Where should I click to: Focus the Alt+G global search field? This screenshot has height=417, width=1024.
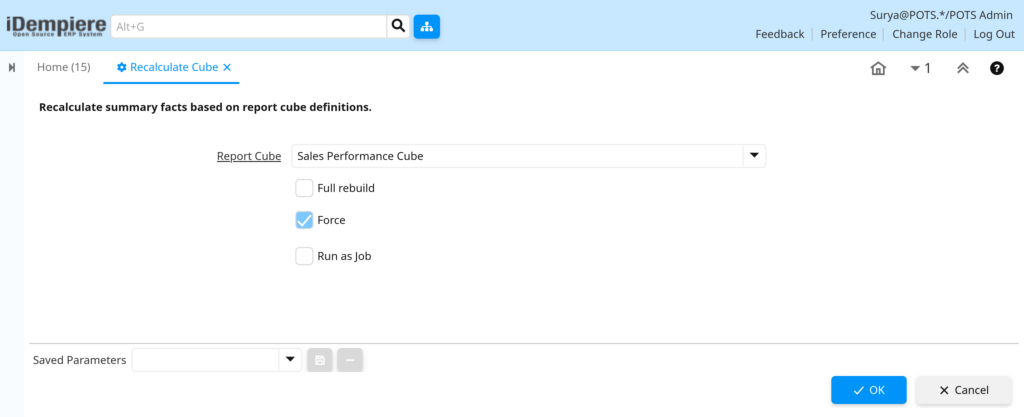[x=249, y=27]
